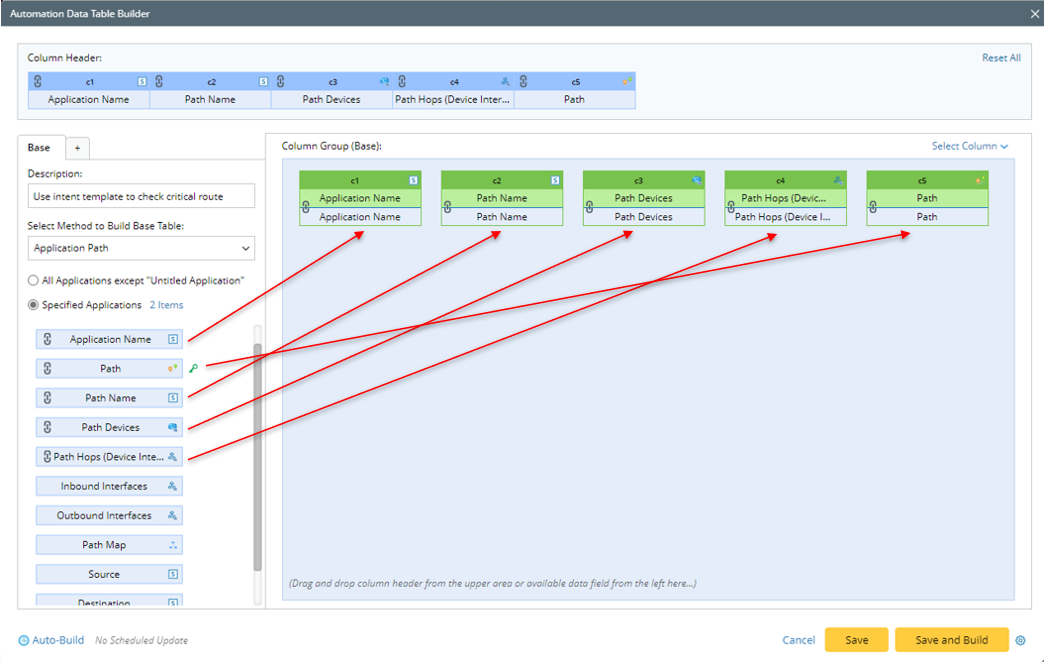This screenshot has width=1044, height=662.
Task: Click the Description input field
Action: click(141, 196)
